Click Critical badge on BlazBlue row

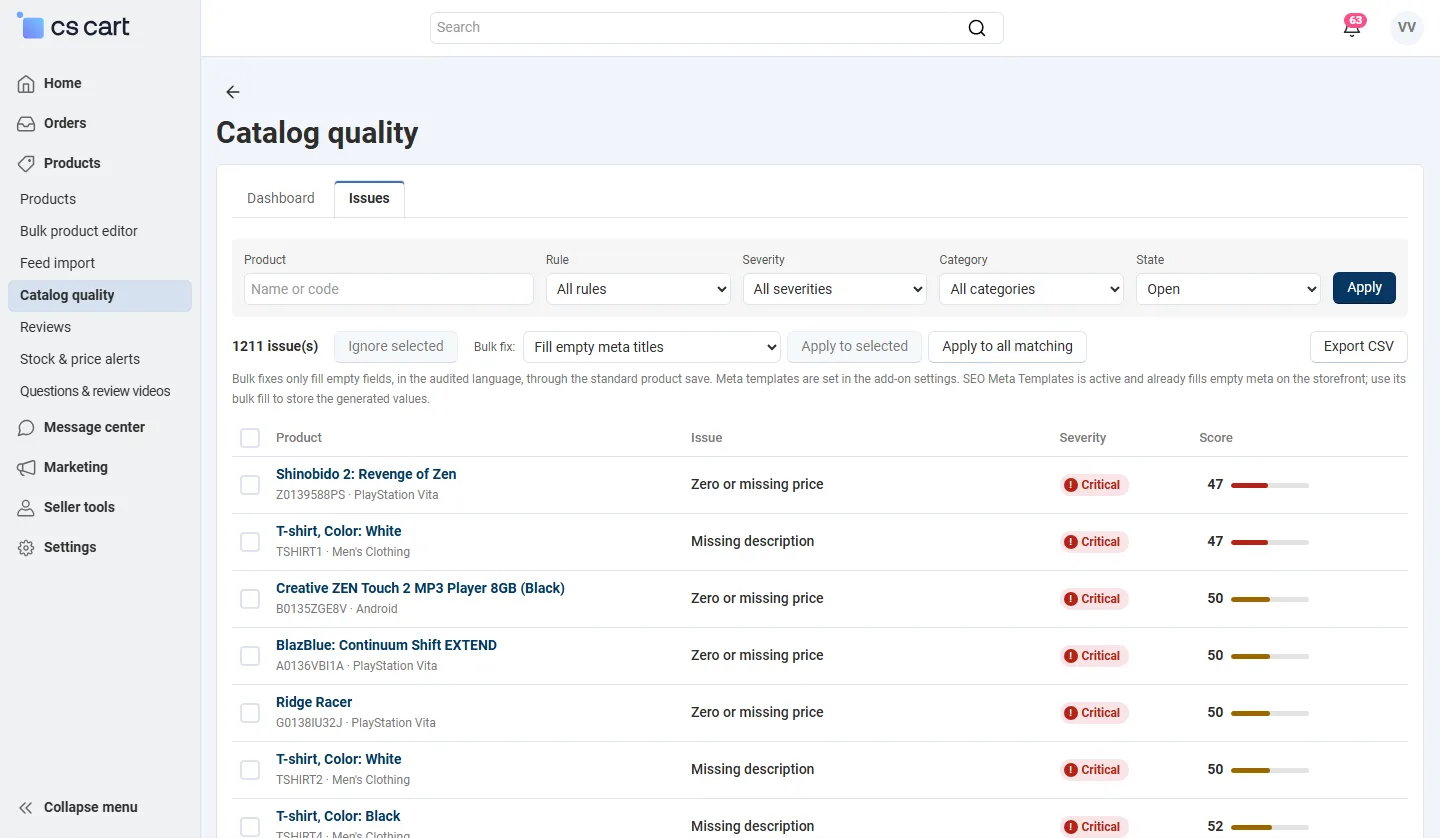[1094, 656]
